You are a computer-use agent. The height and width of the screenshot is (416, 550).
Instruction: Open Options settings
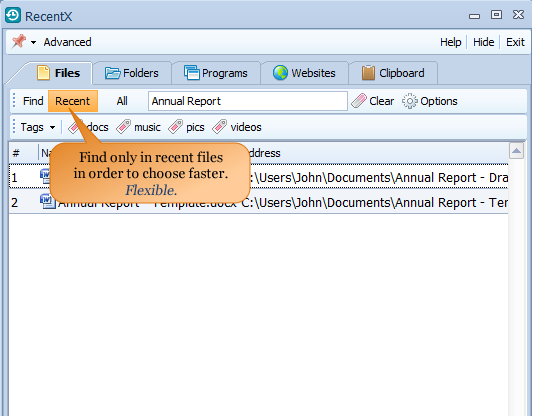tap(439, 101)
